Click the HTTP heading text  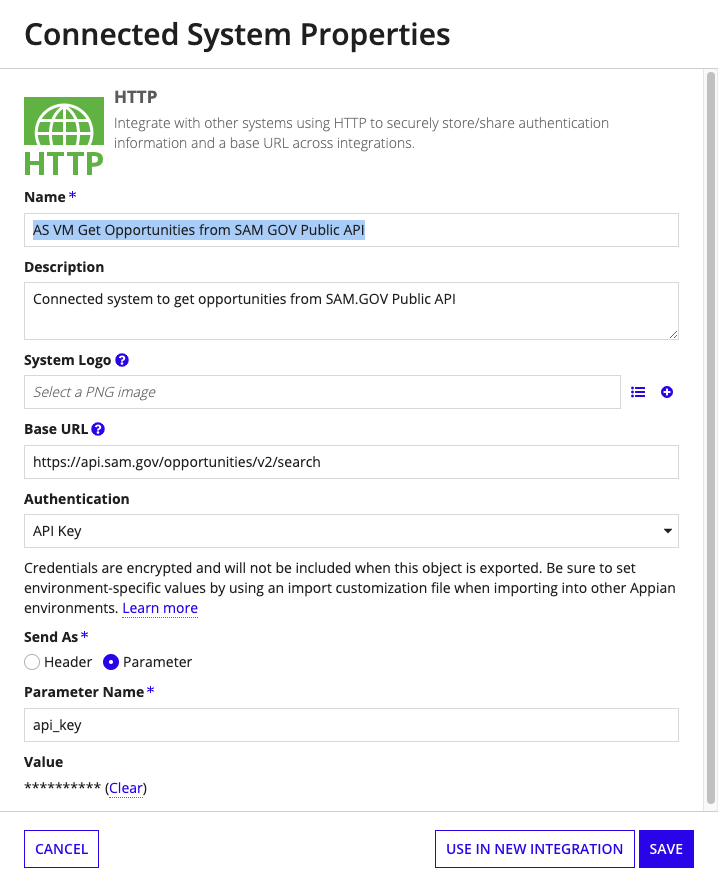tap(136, 97)
